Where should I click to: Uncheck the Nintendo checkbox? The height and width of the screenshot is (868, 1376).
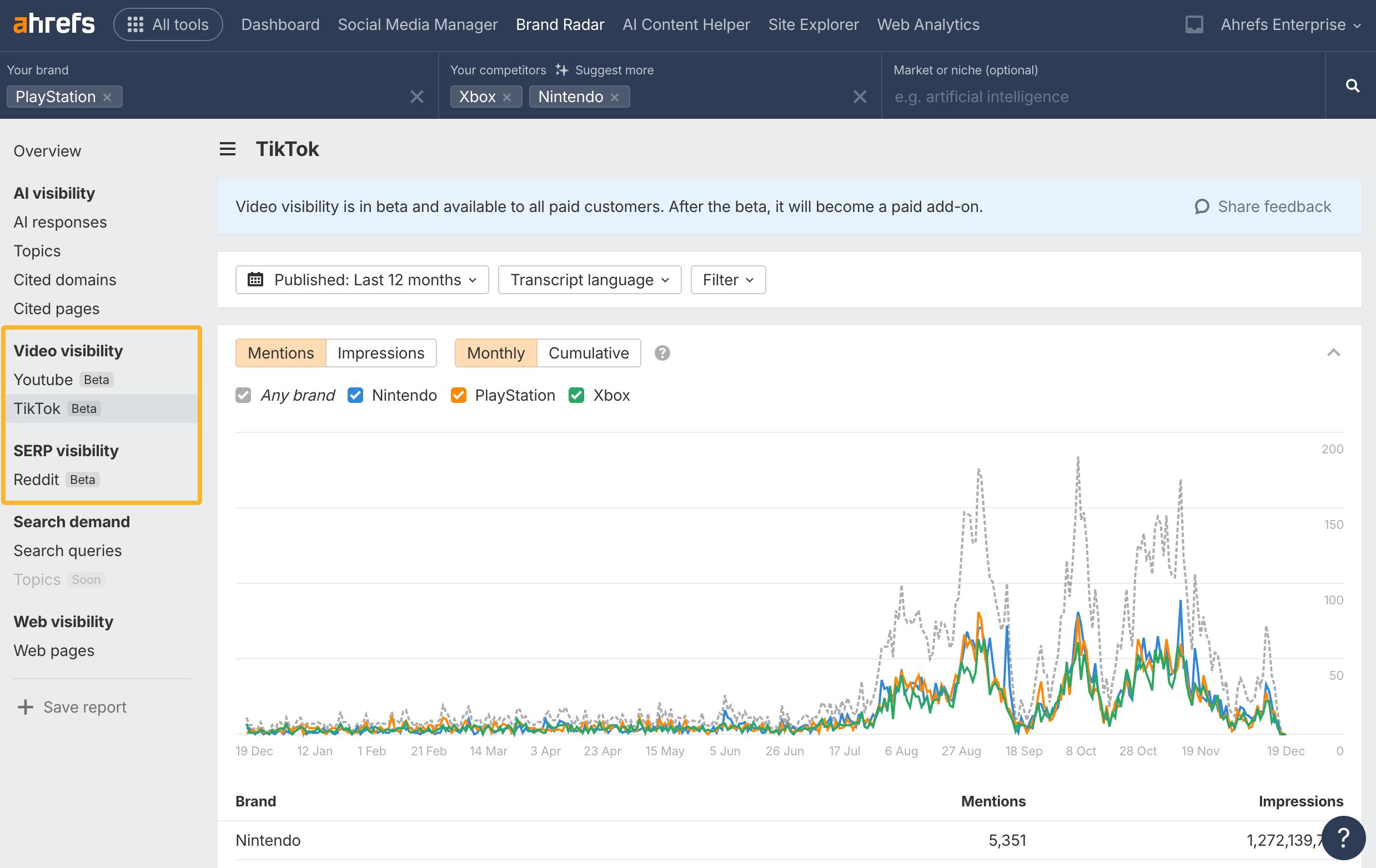click(355, 395)
